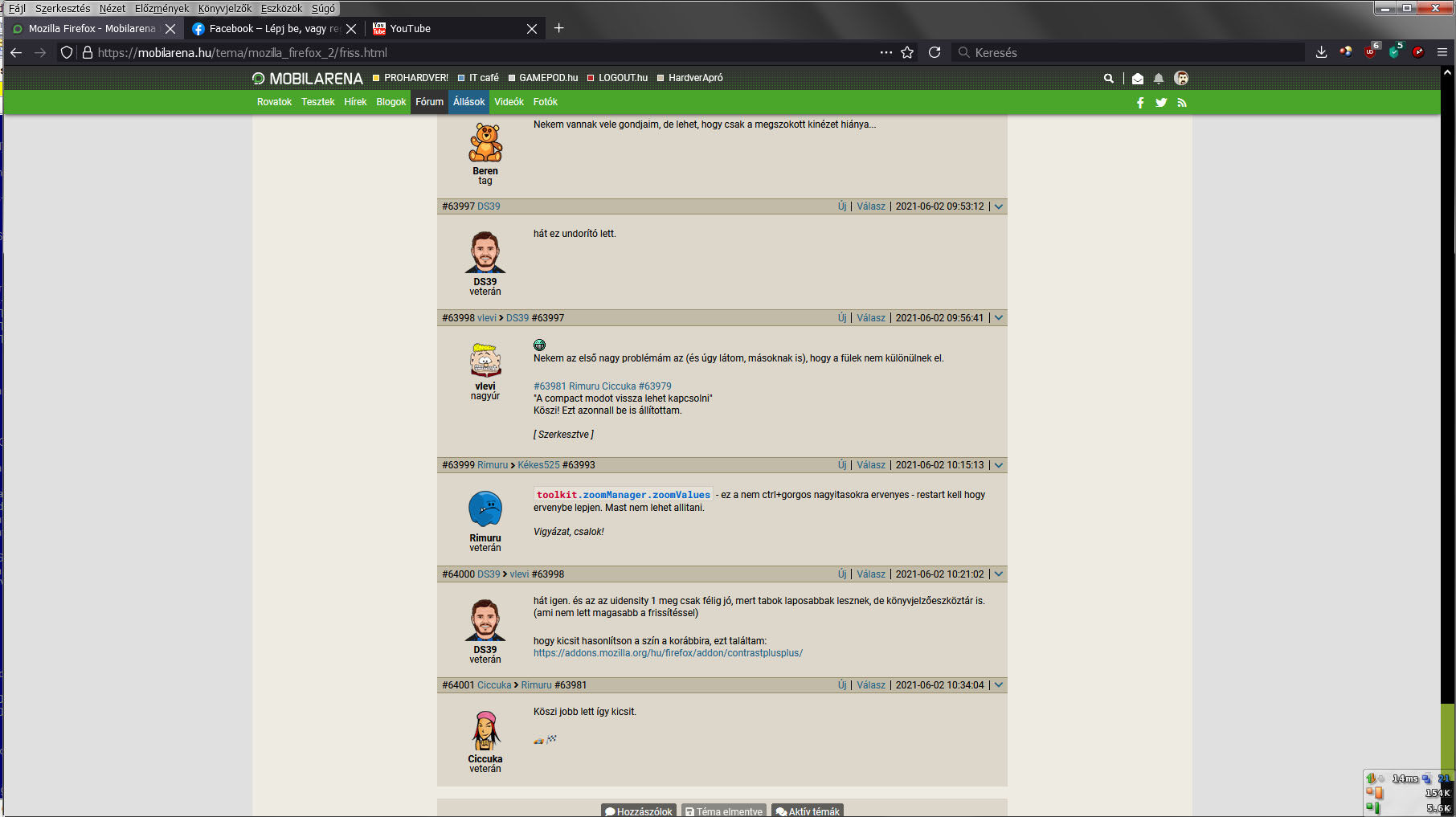Expand options chevron for post #64000
Image resolution: width=1456 pixels, height=817 pixels.
pos(999,574)
